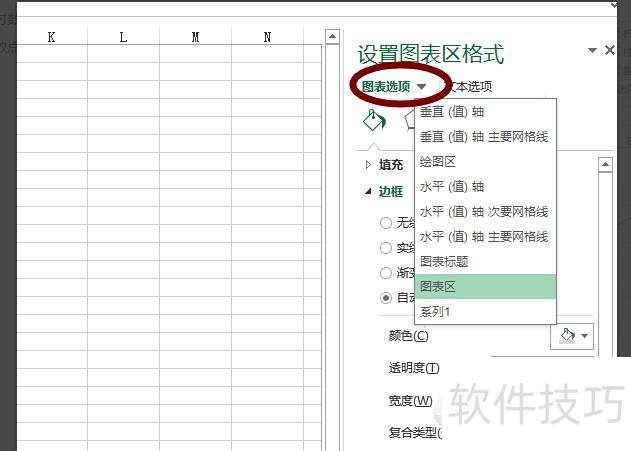Click the 透明度(T) label
Screen dimensions: 631x451
coord(414,368)
